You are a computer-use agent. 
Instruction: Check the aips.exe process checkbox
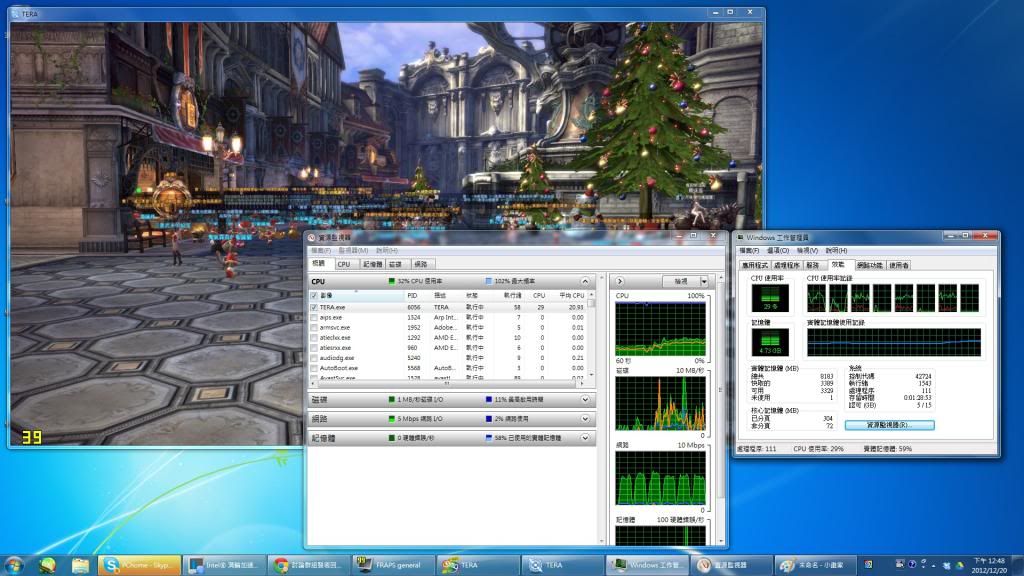coord(314,317)
